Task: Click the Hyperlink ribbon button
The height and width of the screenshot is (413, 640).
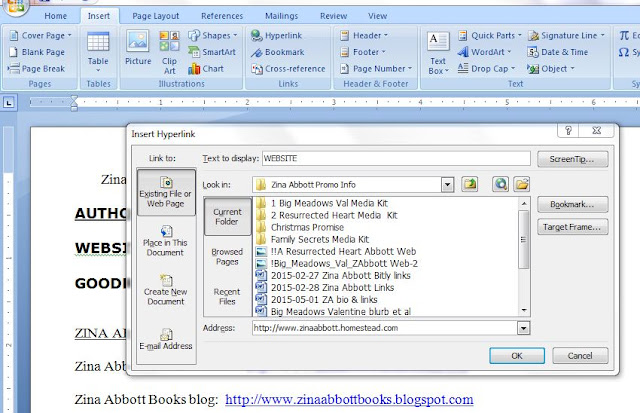Action: tap(276, 36)
